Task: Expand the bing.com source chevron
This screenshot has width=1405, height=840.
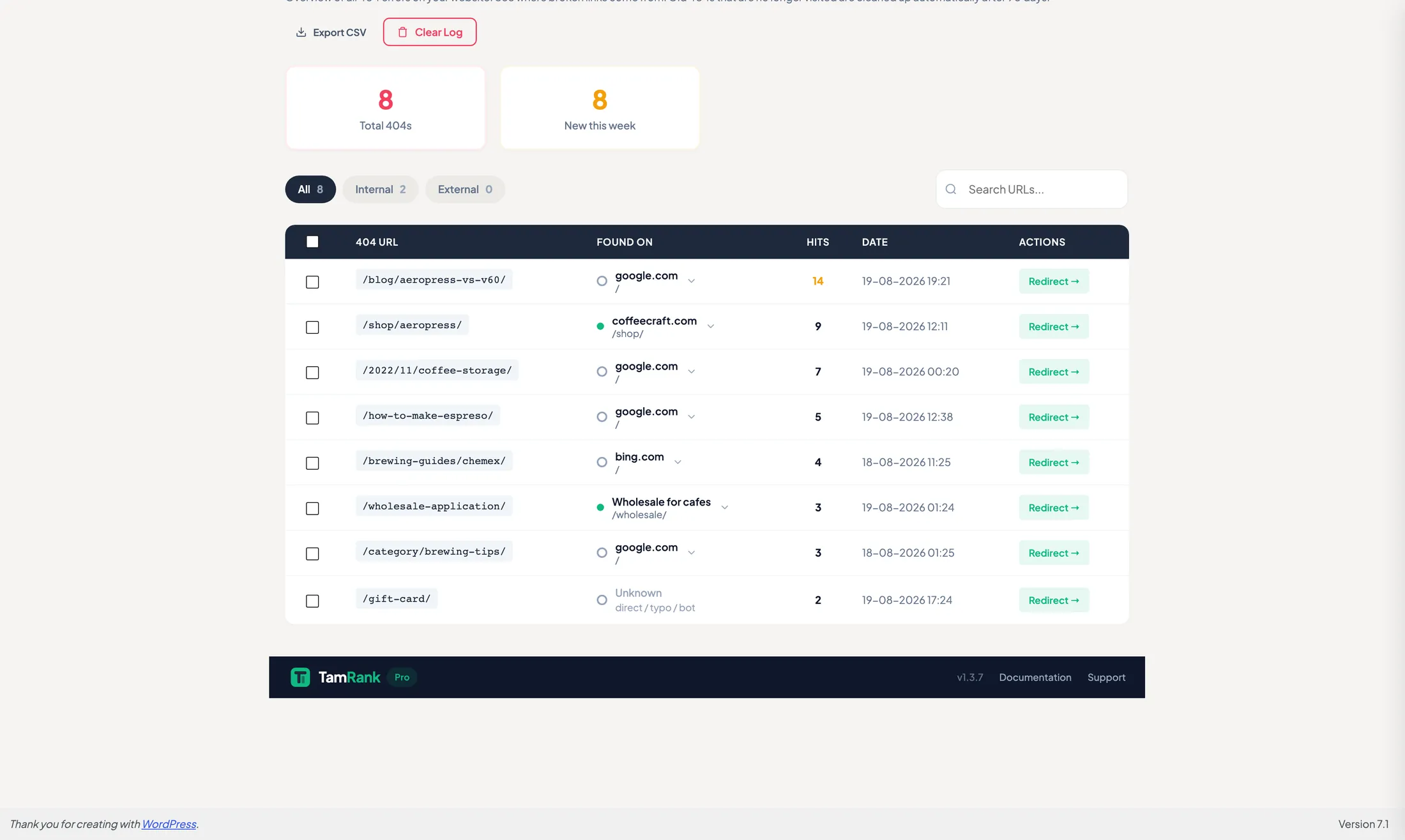Action: pyautogui.click(x=678, y=462)
